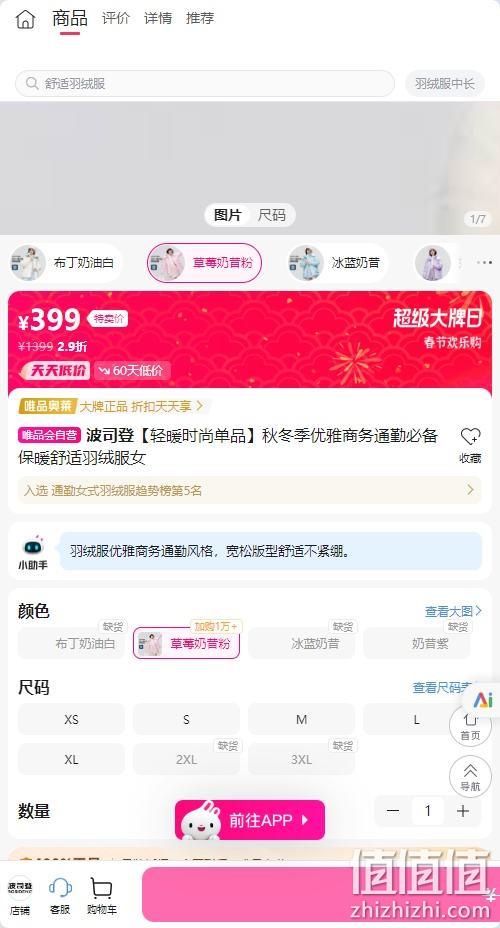Go to the home icon in the top bar

coord(25,19)
